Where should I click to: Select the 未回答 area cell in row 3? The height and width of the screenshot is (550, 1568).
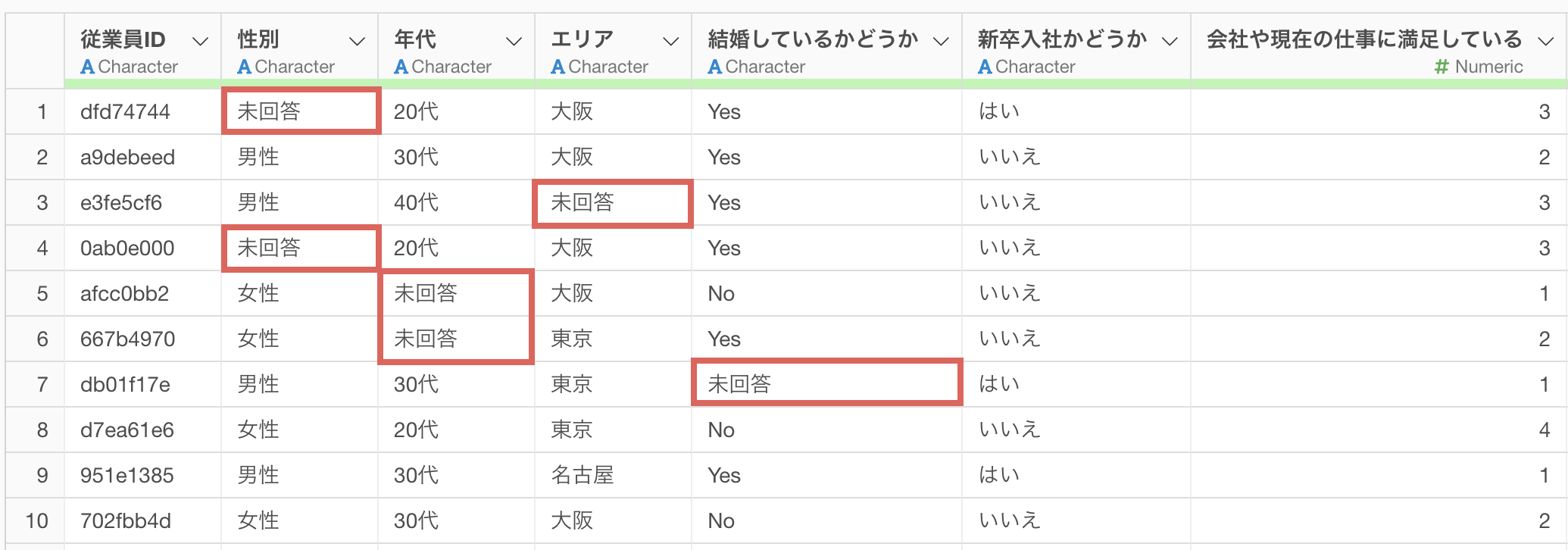612,202
